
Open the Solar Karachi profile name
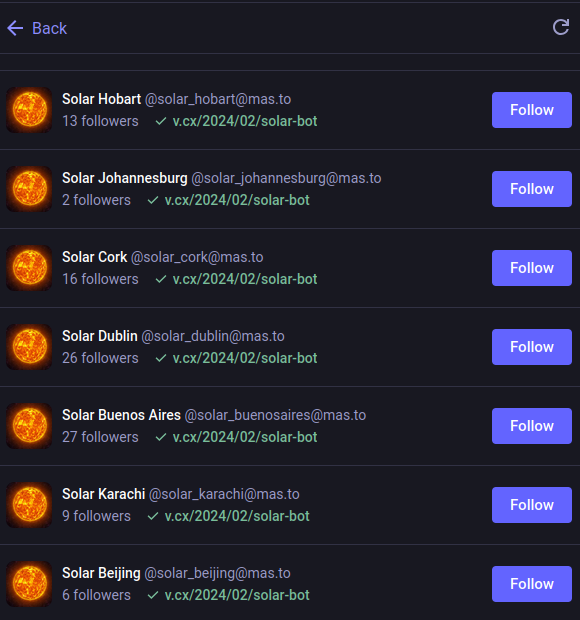(x=104, y=494)
